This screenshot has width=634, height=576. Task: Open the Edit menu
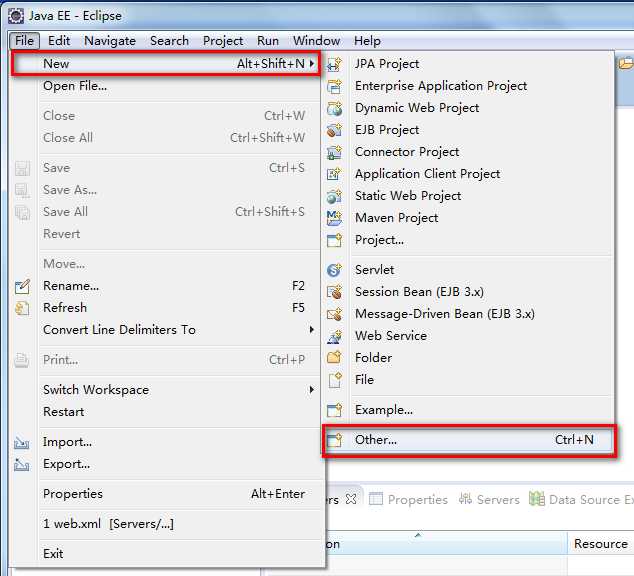coord(59,41)
